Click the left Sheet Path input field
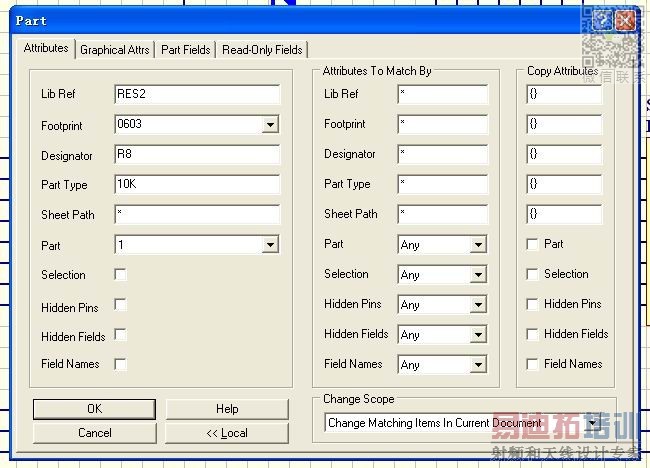Image resolution: width=650 pixels, height=468 pixels. coord(197,214)
